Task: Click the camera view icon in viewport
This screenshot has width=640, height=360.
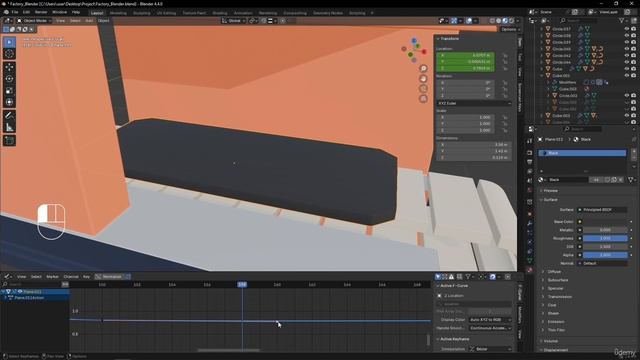Action: click(x=423, y=89)
